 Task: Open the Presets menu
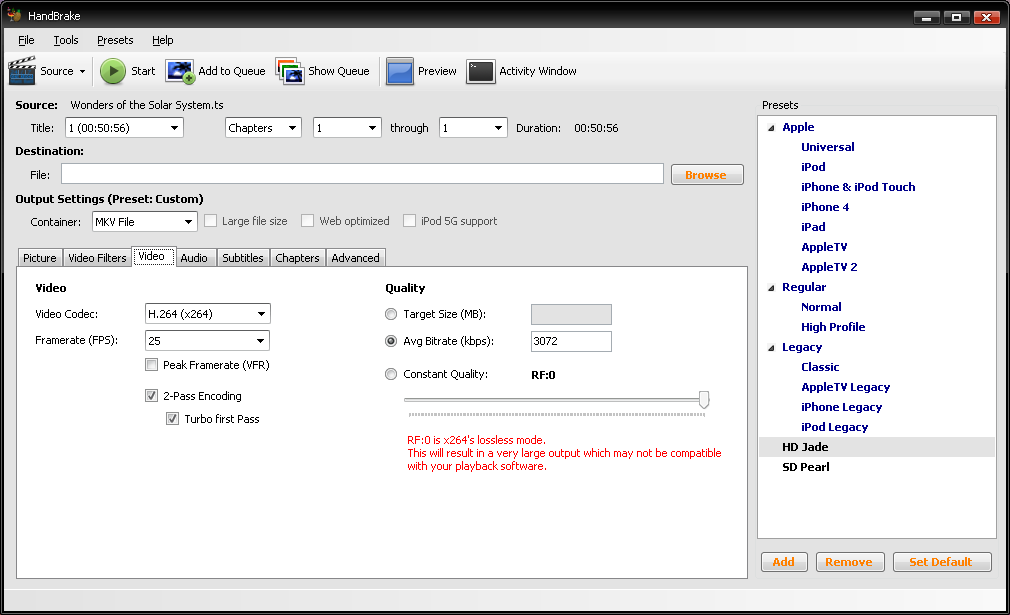(115, 40)
